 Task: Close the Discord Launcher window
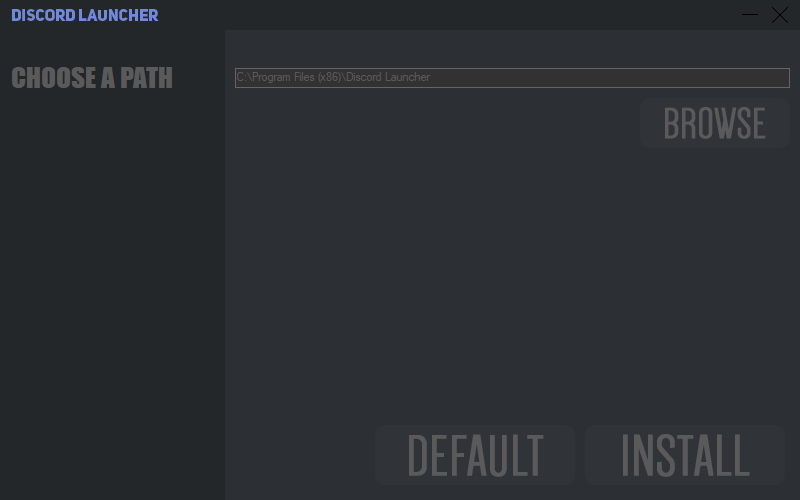click(780, 15)
